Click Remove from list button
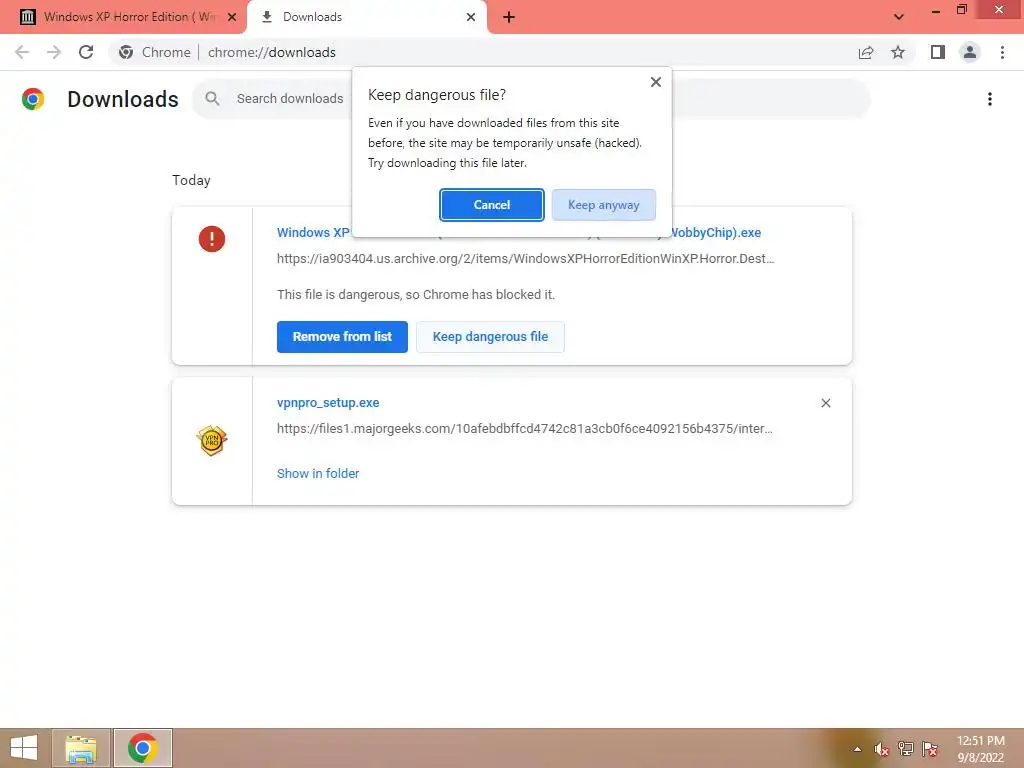Viewport: 1024px width, 768px height. (342, 337)
